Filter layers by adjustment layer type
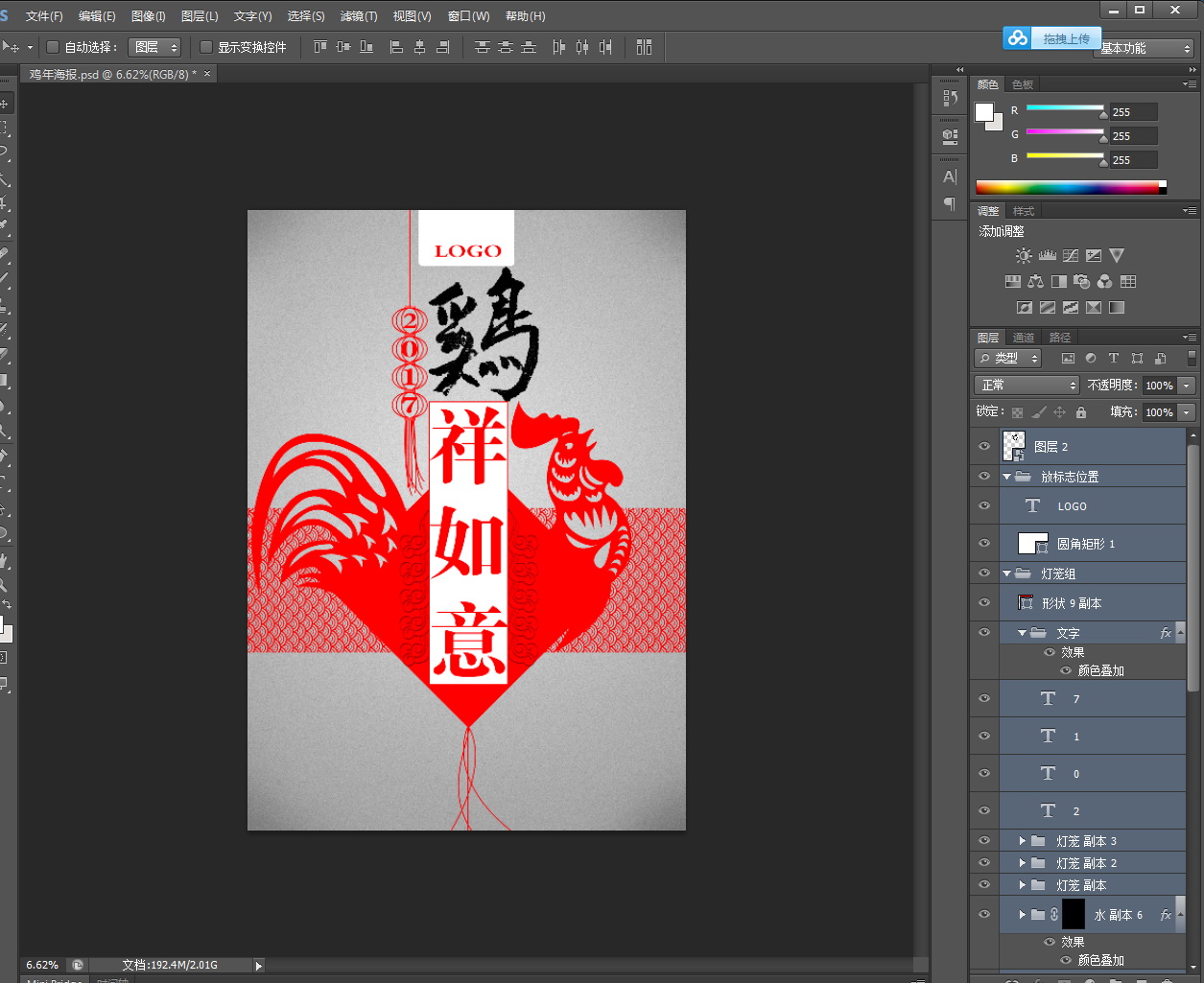Viewport: 1204px width, 983px height. (x=1091, y=359)
